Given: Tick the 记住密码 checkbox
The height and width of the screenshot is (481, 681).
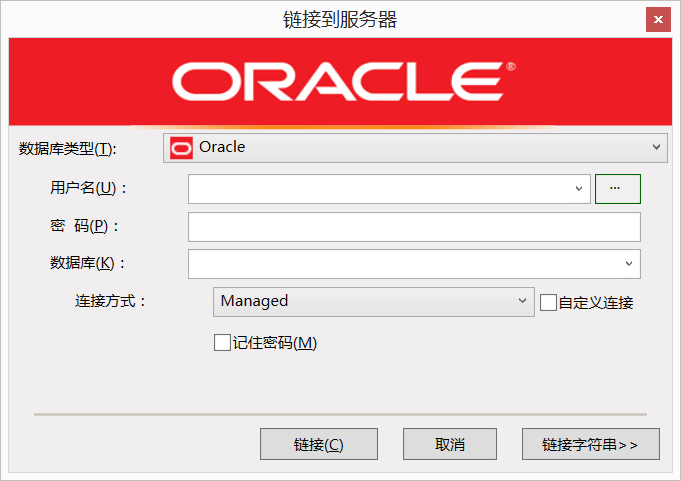Looking at the screenshot, I should tap(222, 343).
